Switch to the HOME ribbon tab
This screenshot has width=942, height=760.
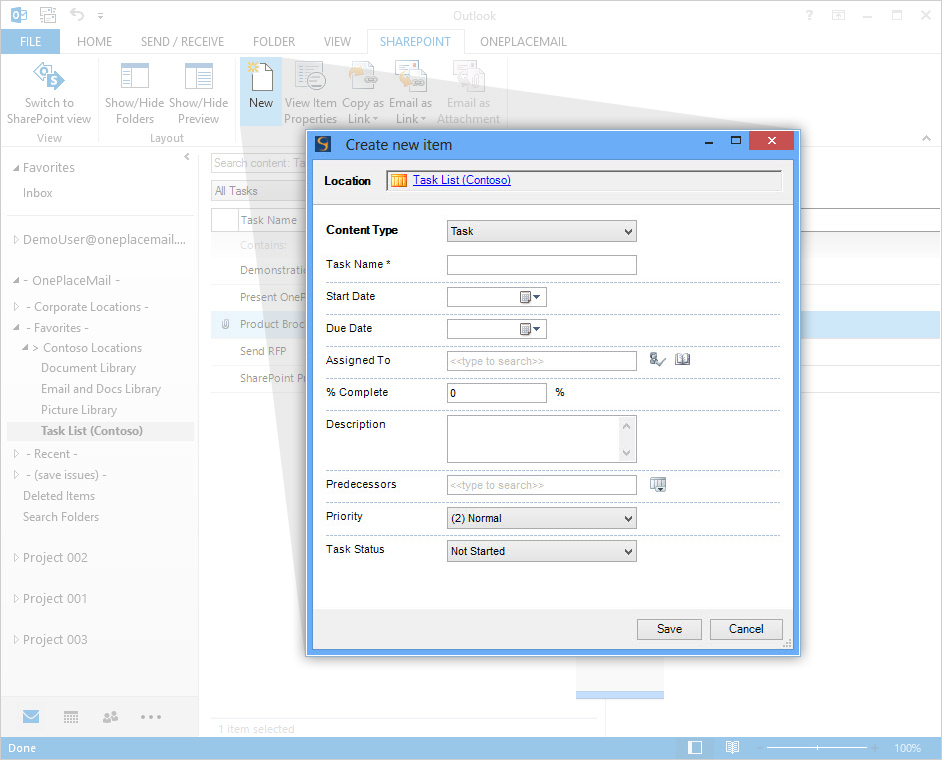[94, 41]
